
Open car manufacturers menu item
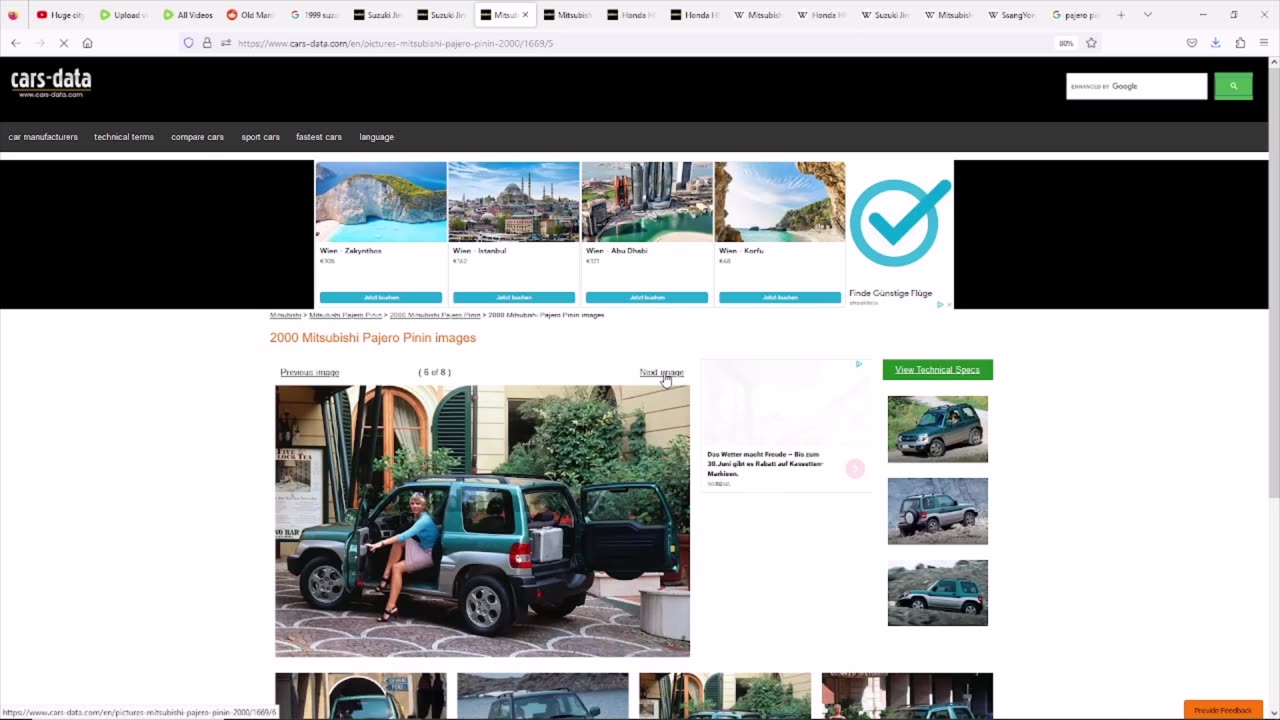pos(43,137)
